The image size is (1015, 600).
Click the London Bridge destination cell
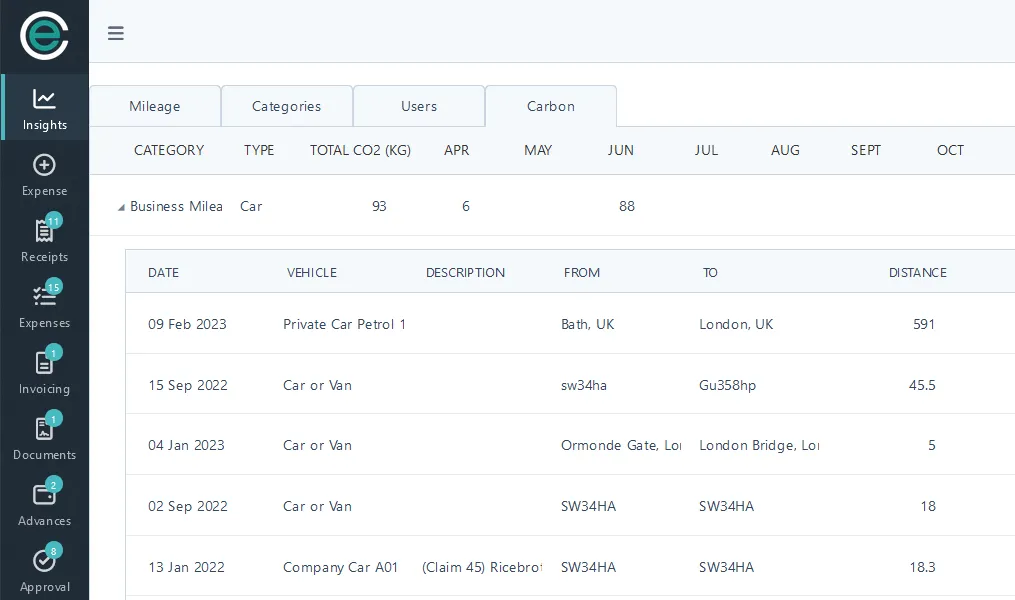(759, 445)
